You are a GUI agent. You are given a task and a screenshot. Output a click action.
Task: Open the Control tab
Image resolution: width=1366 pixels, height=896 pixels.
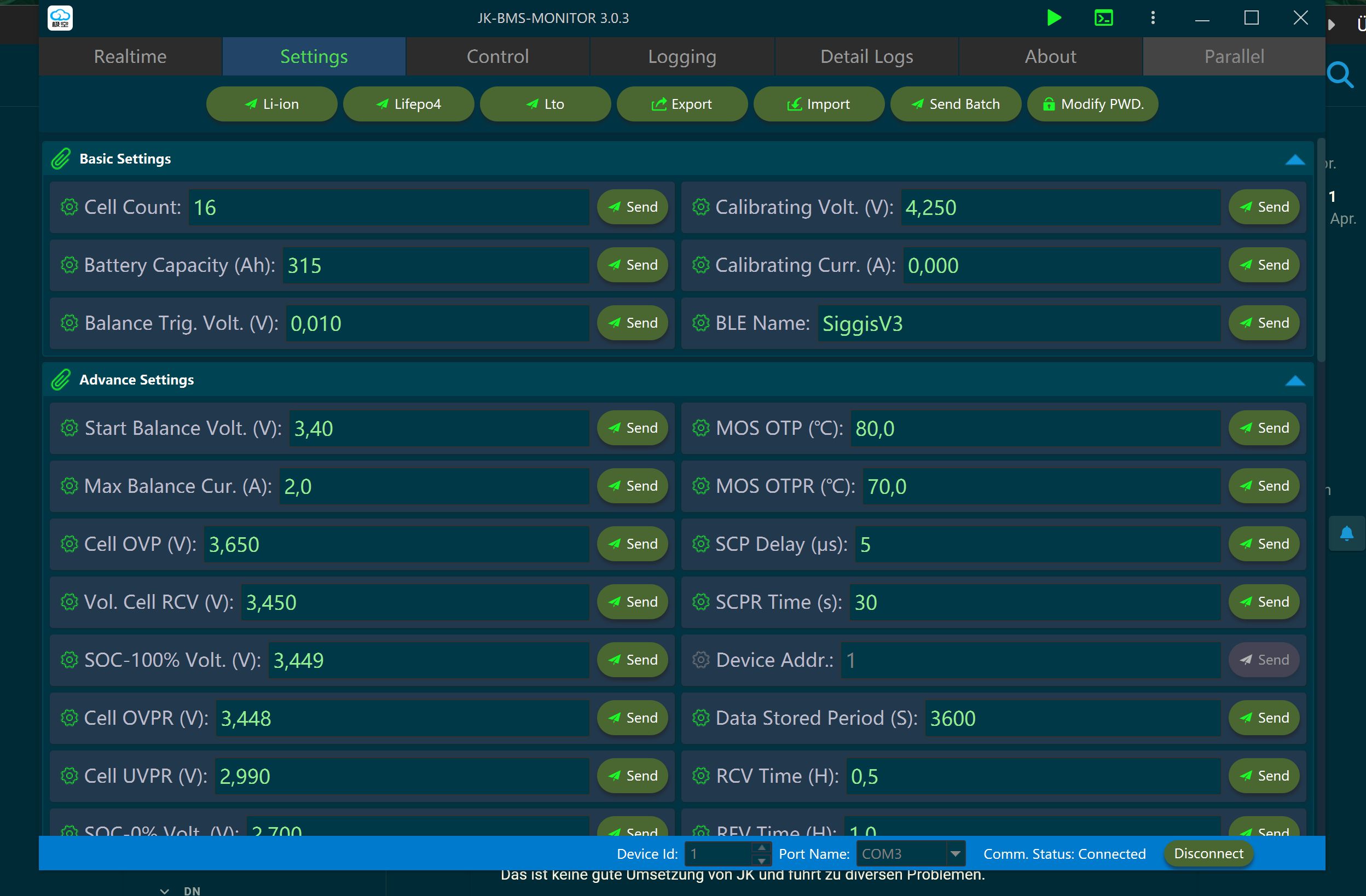[x=497, y=56]
